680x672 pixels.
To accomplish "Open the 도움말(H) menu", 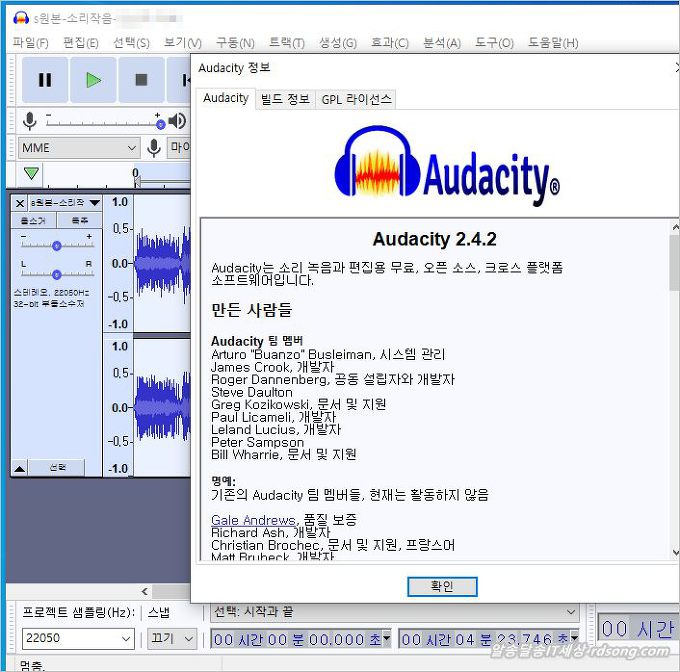I will click(x=553, y=42).
